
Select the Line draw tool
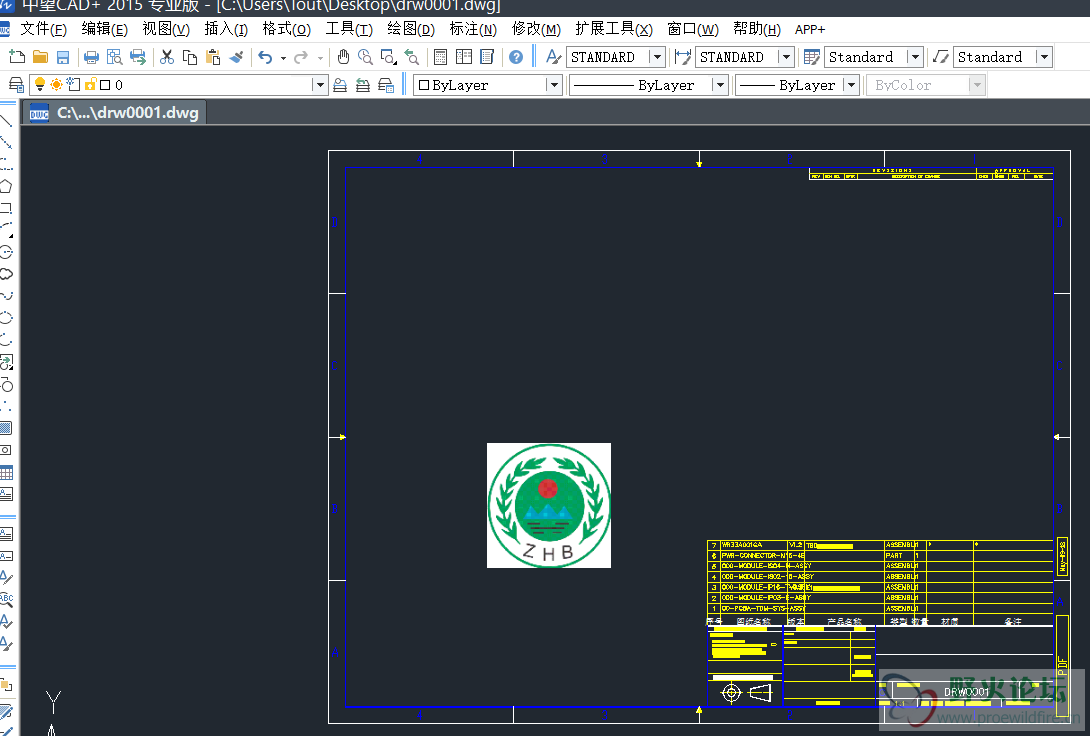(6, 120)
